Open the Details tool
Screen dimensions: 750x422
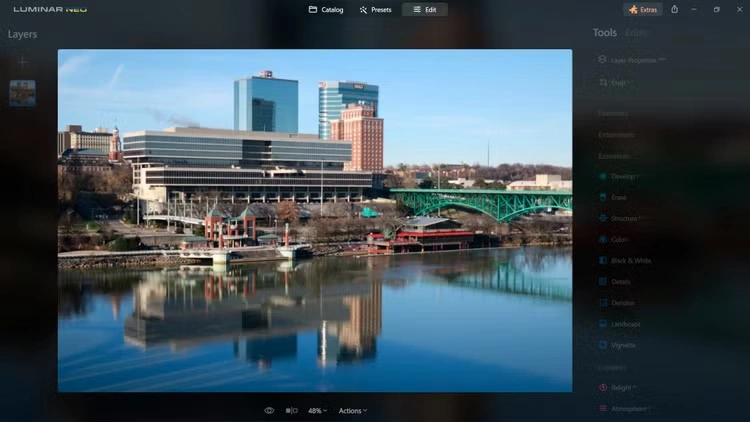(x=615, y=281)
